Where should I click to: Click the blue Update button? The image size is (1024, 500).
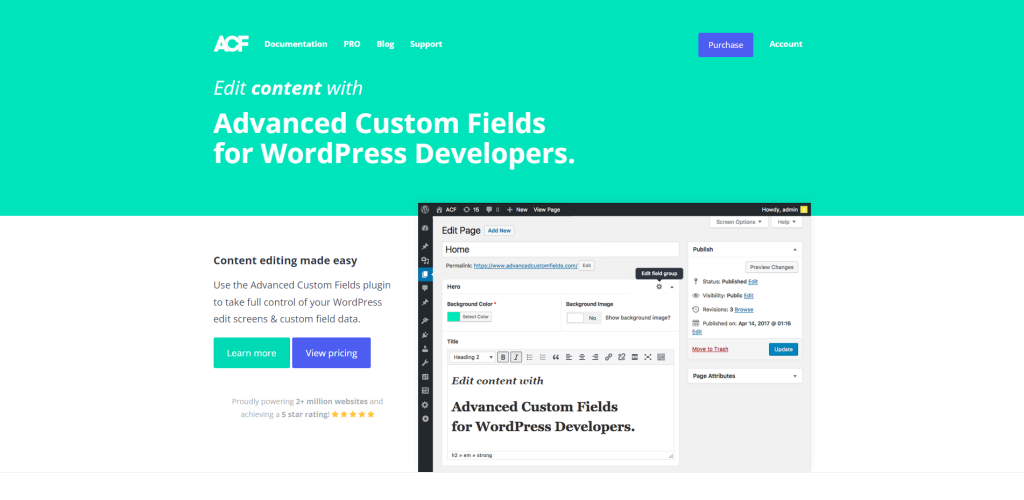point(783,349)
